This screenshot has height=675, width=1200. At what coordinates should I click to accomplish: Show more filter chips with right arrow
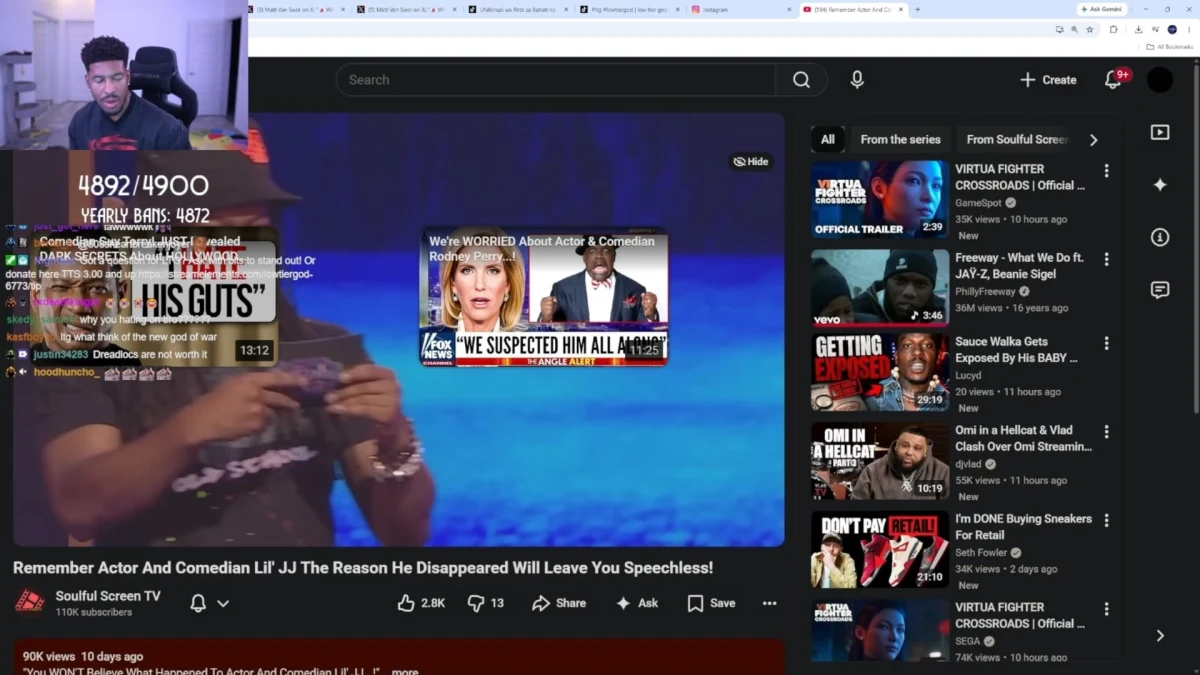[1093, 140]
